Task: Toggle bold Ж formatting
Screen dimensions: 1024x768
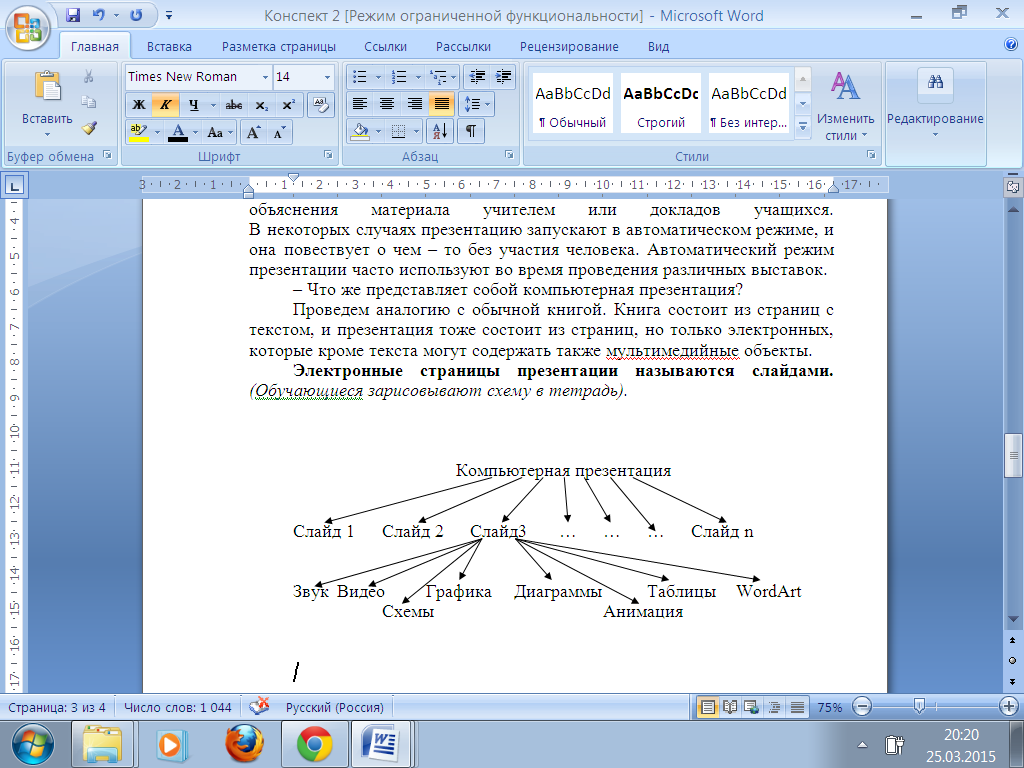Action: 138,105
